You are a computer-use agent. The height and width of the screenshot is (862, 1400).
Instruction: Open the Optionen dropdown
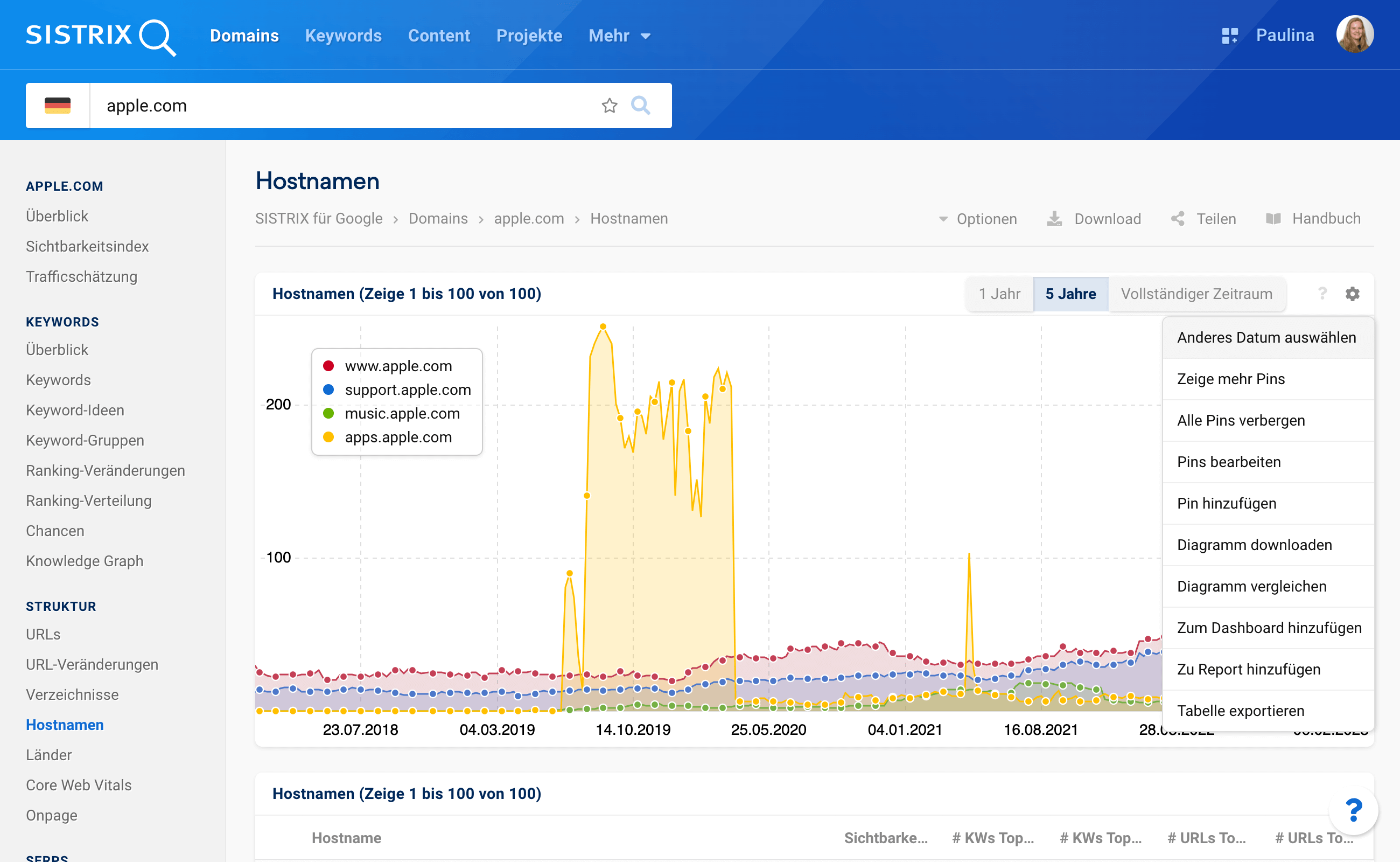978,219
